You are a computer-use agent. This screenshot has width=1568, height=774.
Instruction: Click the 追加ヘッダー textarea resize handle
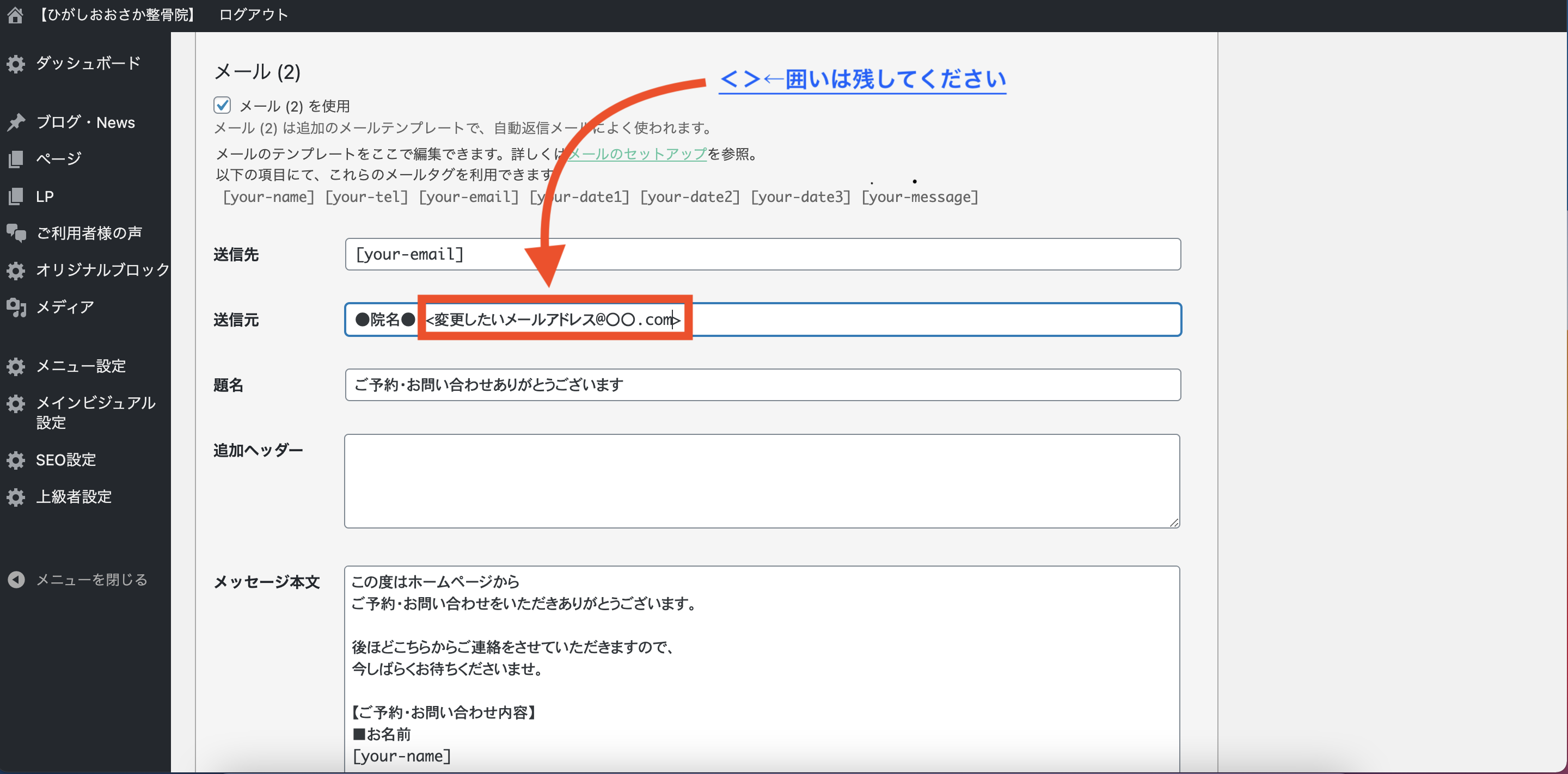1174,523
